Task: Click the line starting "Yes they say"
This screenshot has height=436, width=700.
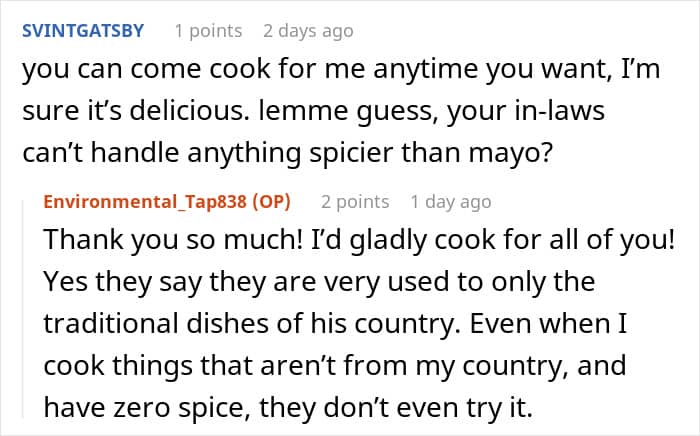Action: point(320,283)
